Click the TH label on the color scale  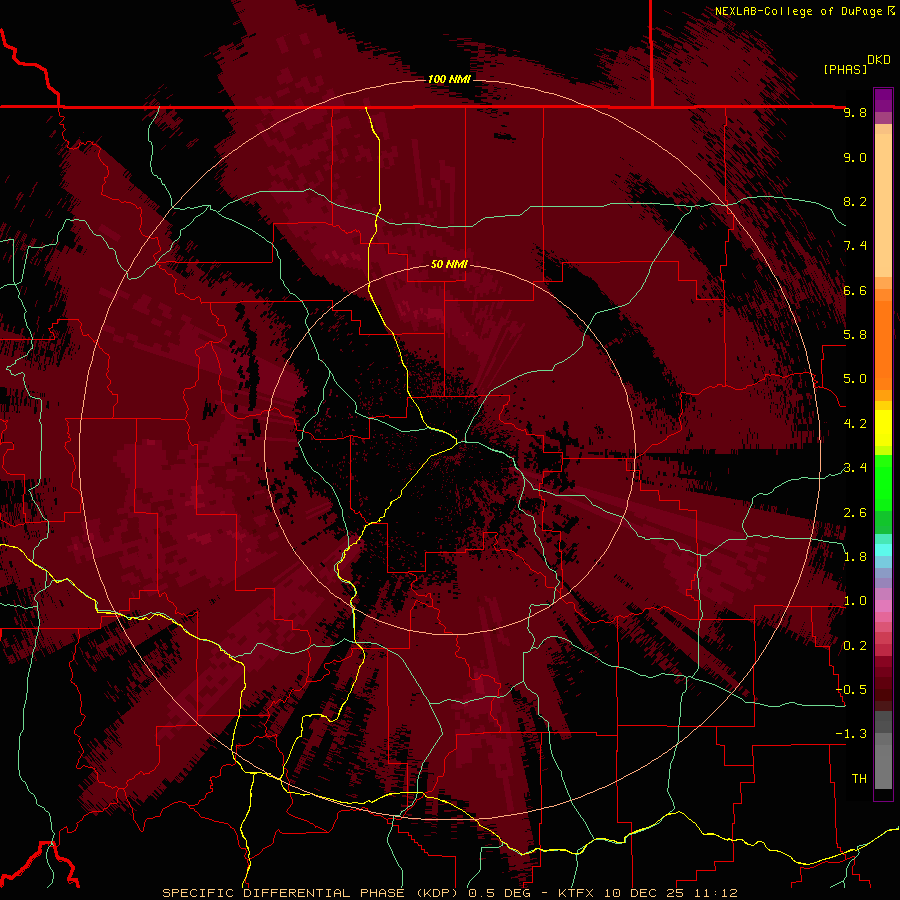pyautogui.click(x=859, y=779)
